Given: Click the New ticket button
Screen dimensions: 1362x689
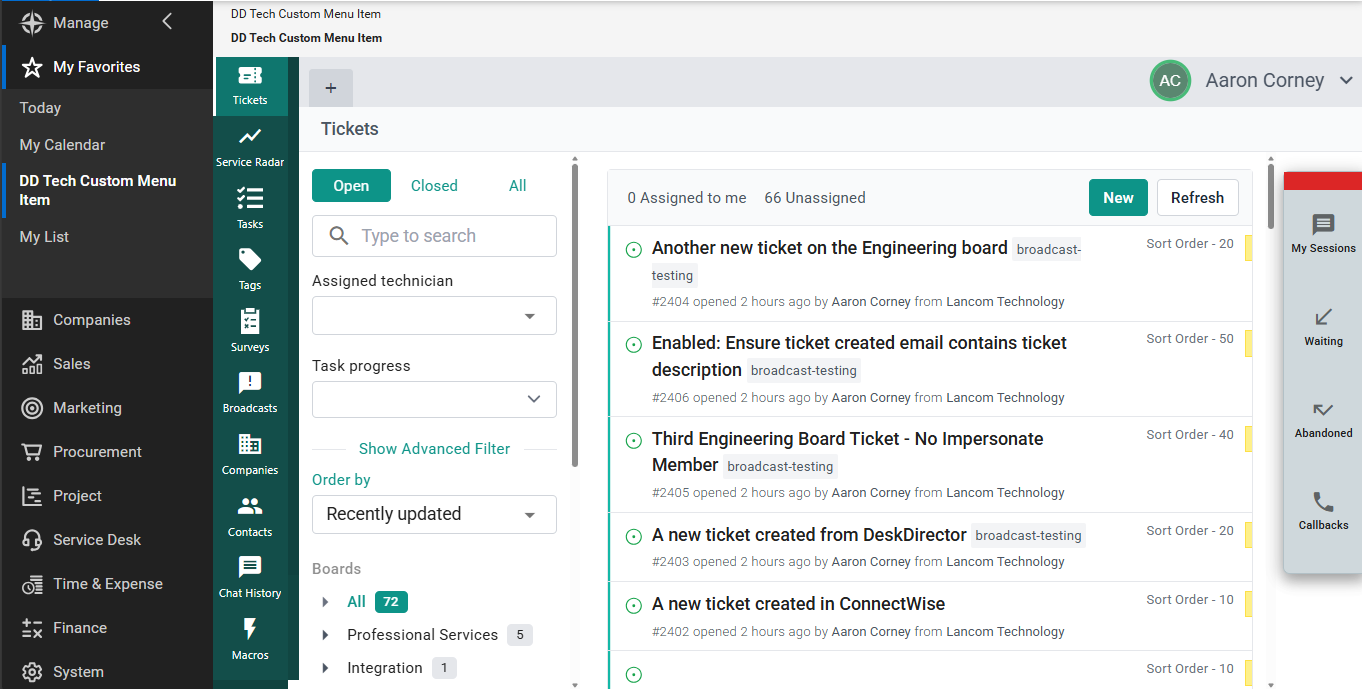Looking at the screenshot, I should 1118,198.
